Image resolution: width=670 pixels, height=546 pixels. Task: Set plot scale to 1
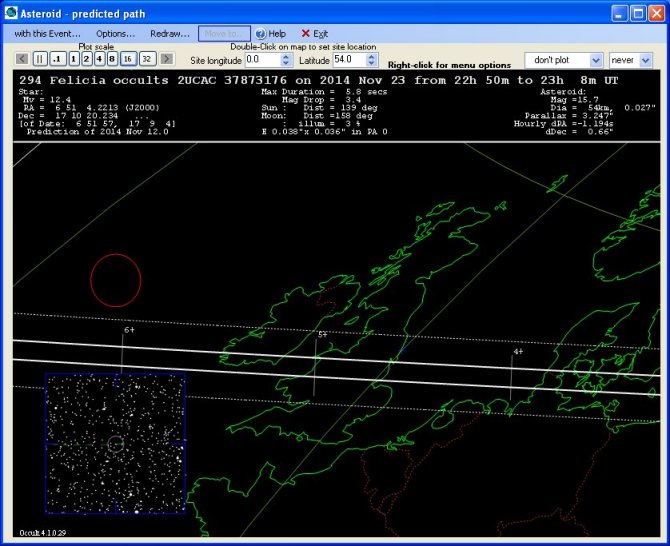pos(73,59)
